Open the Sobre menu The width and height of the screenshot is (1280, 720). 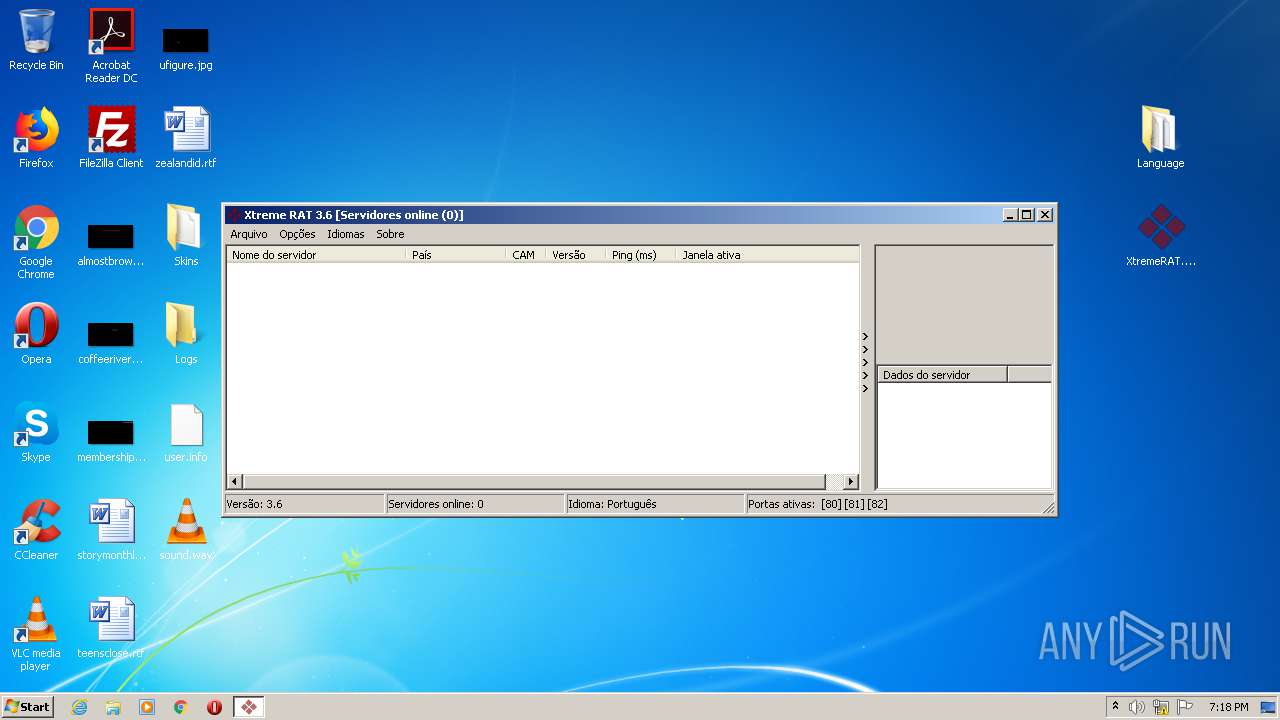pyautogui.click(x=390, y=234)
